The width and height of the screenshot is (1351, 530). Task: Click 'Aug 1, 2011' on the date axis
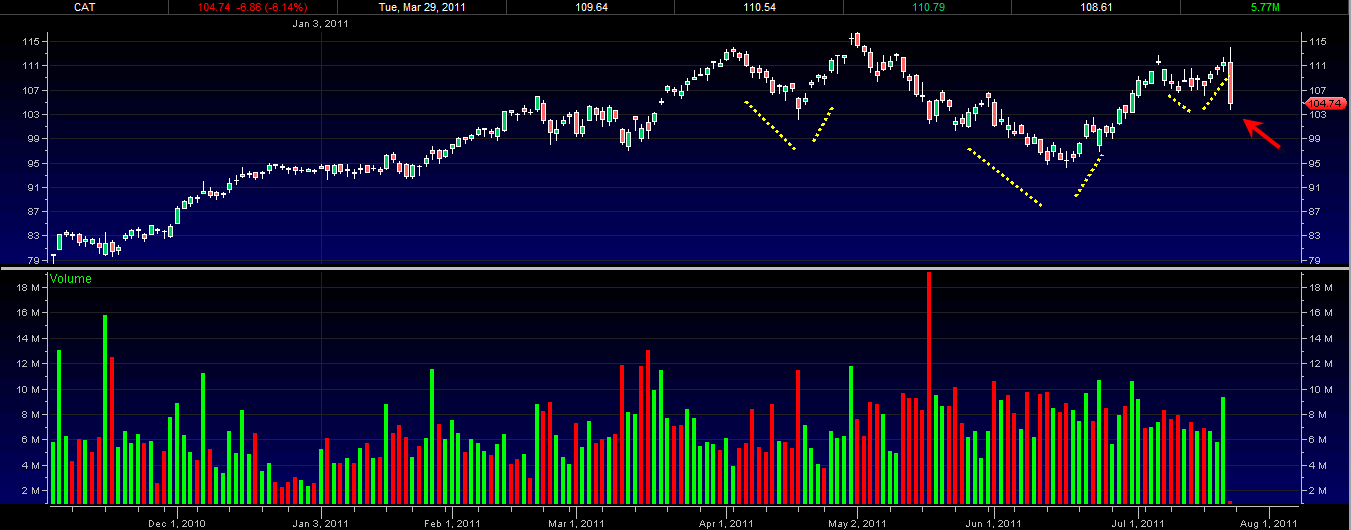(x=1269, y=522)
